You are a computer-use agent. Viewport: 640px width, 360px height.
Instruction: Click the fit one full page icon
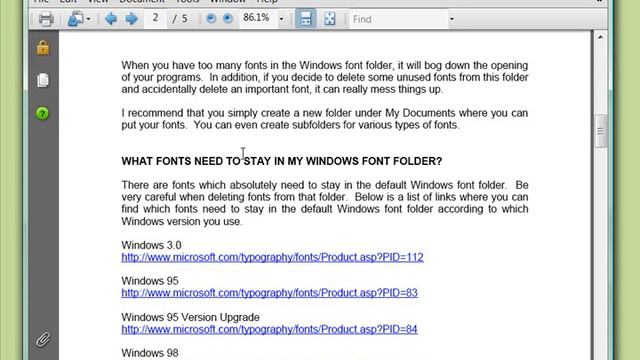330,19
